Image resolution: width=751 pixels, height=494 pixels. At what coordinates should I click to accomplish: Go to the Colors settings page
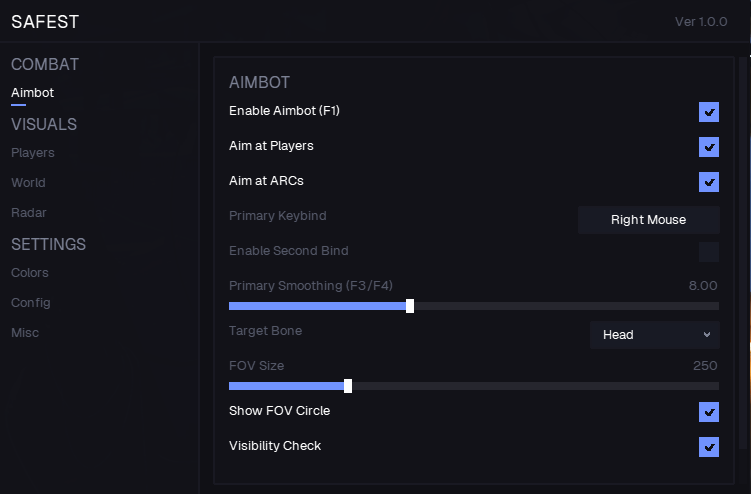pyautogui.click(x=30, y=273)
